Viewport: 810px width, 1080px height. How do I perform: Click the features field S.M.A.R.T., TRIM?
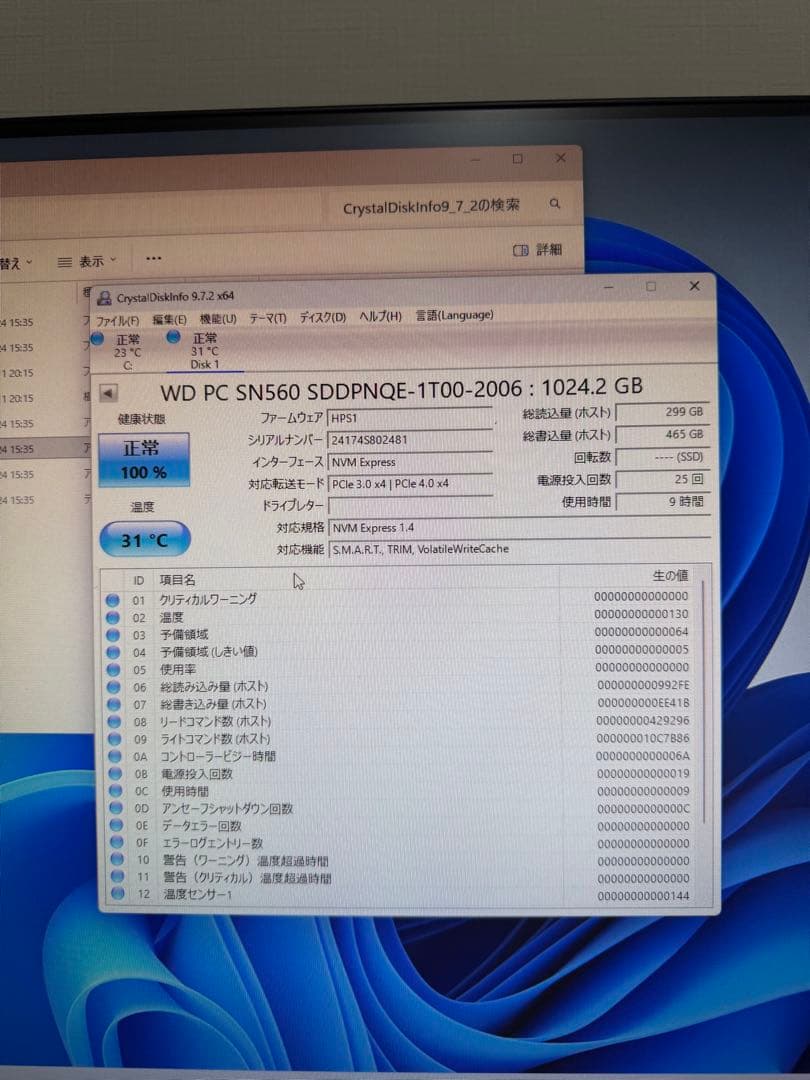519,549
